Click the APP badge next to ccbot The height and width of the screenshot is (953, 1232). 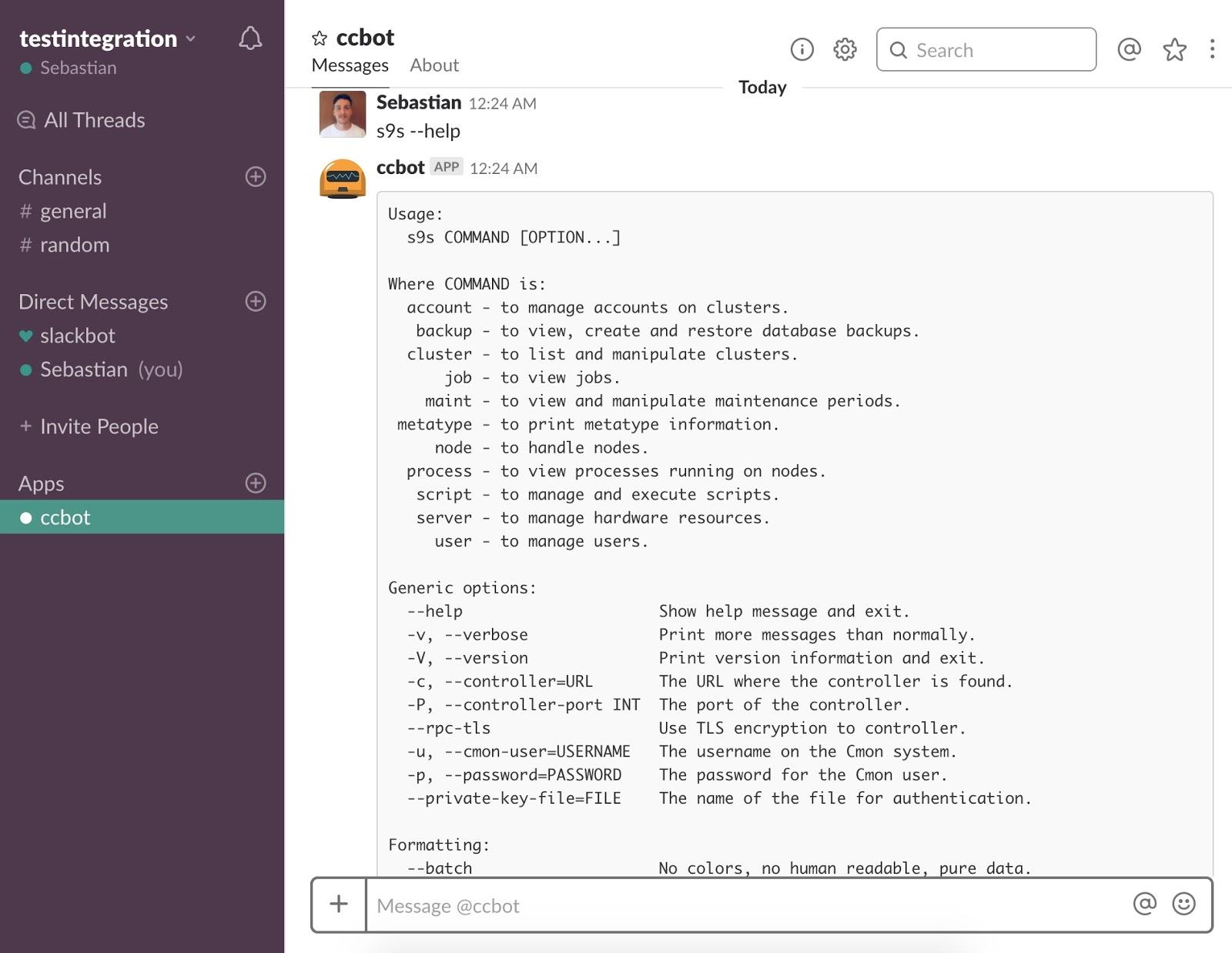tap(447, 166)
